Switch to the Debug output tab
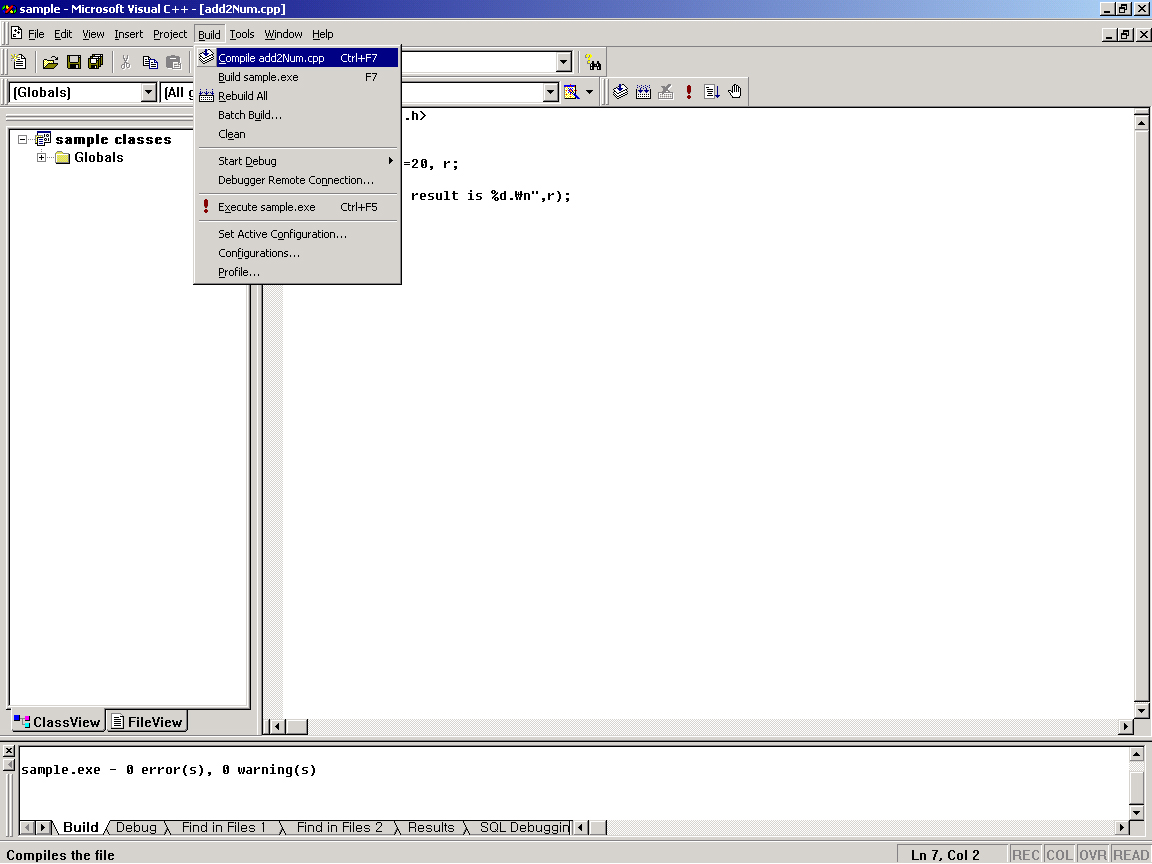 (136, 827)
